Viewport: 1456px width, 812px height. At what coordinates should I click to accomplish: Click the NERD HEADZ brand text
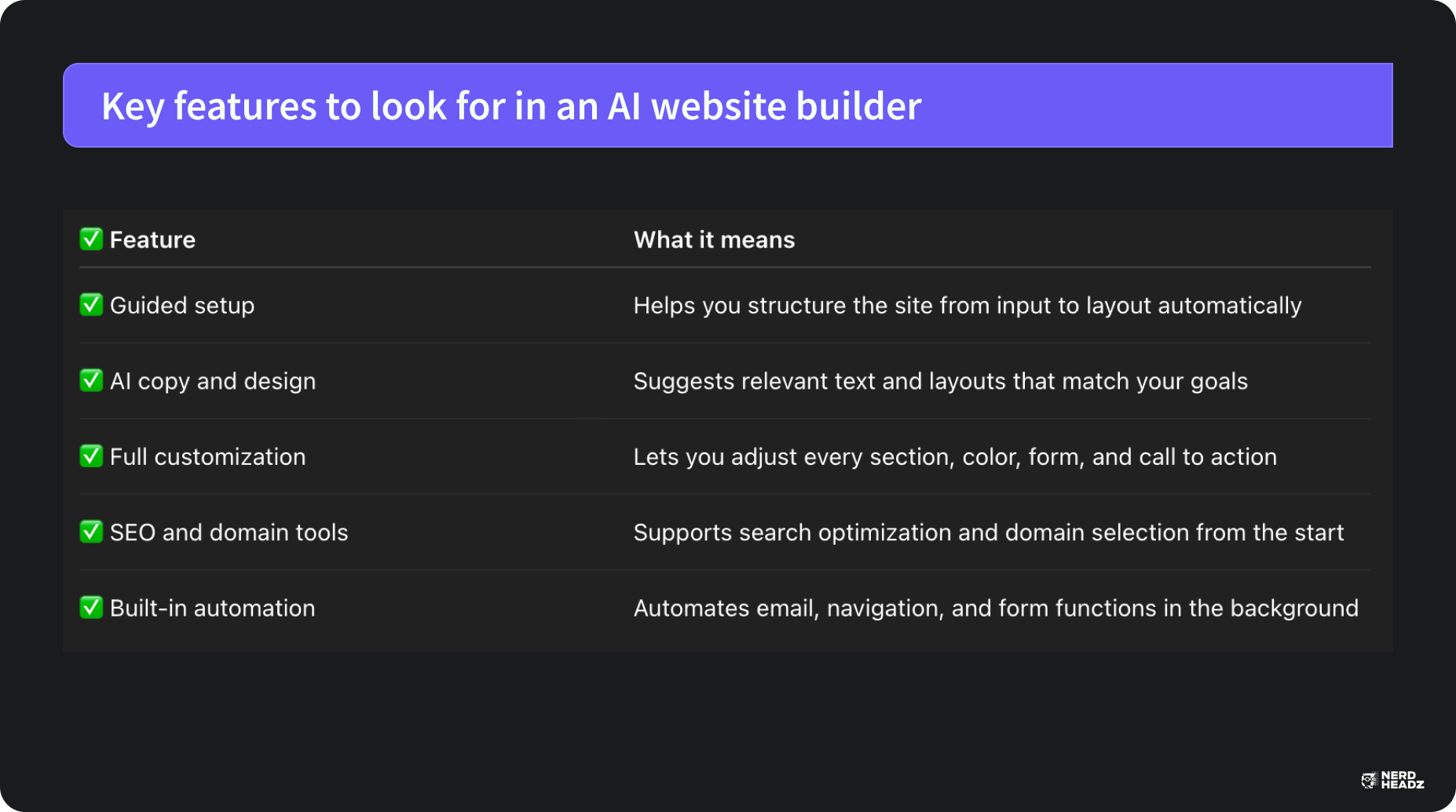click(1403, 780)
